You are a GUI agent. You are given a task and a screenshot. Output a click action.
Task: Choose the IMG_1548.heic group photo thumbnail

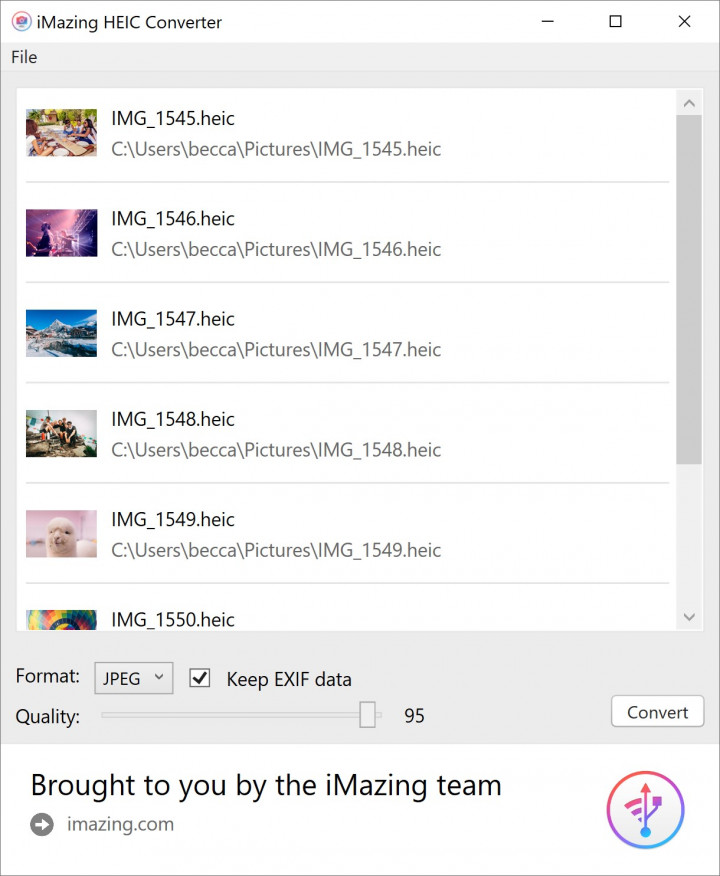pyautogui.click(x=61, y=433)
